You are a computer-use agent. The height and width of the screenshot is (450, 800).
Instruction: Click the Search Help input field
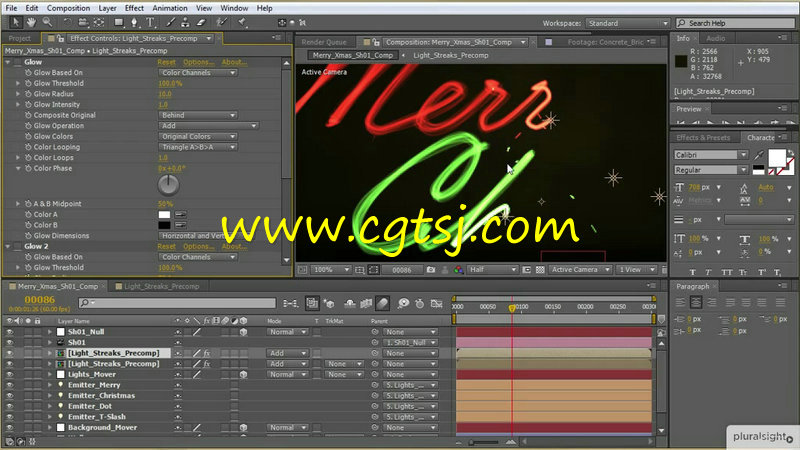pyautogui.click(x=735, y=23)
